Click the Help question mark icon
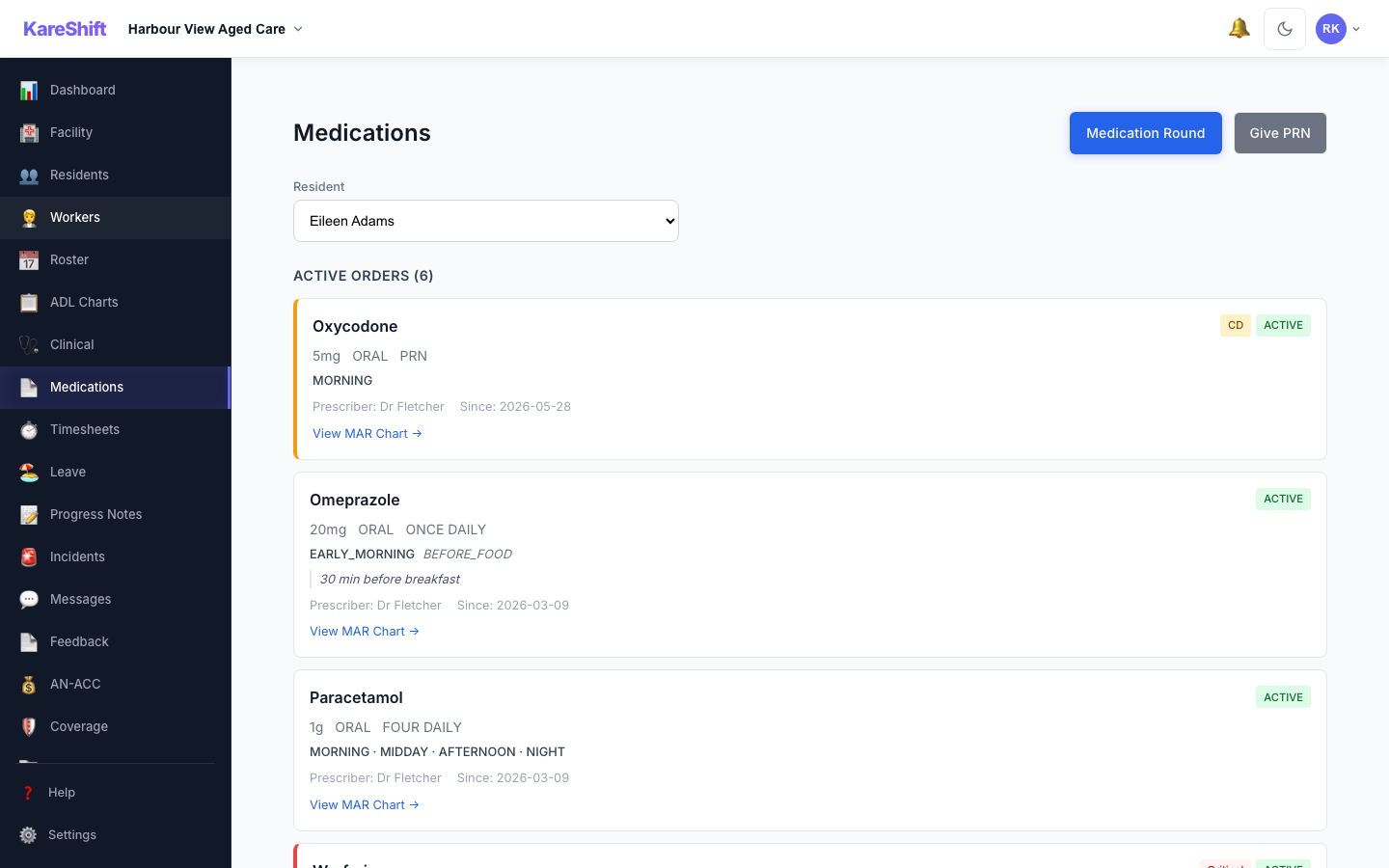 point(28,793)
